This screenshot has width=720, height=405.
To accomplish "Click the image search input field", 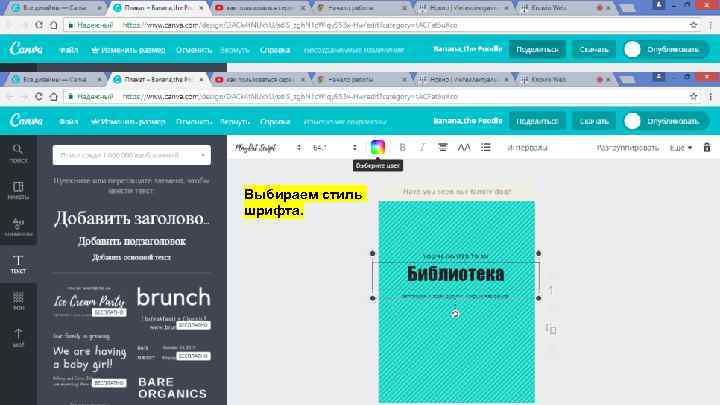I will click(x=131, y=155).
